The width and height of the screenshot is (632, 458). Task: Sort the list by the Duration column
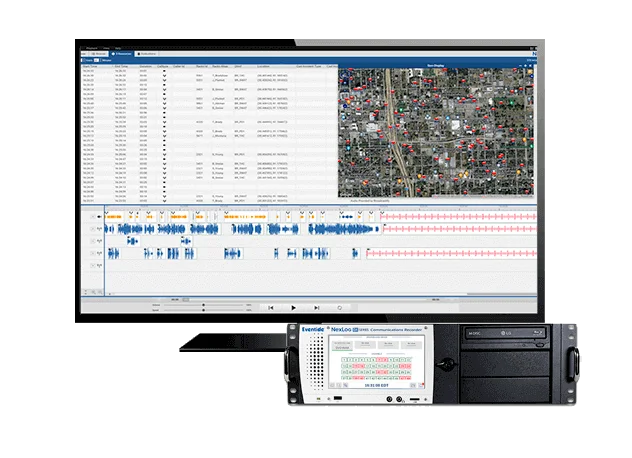pyautogui.click(x=144, y=66)
